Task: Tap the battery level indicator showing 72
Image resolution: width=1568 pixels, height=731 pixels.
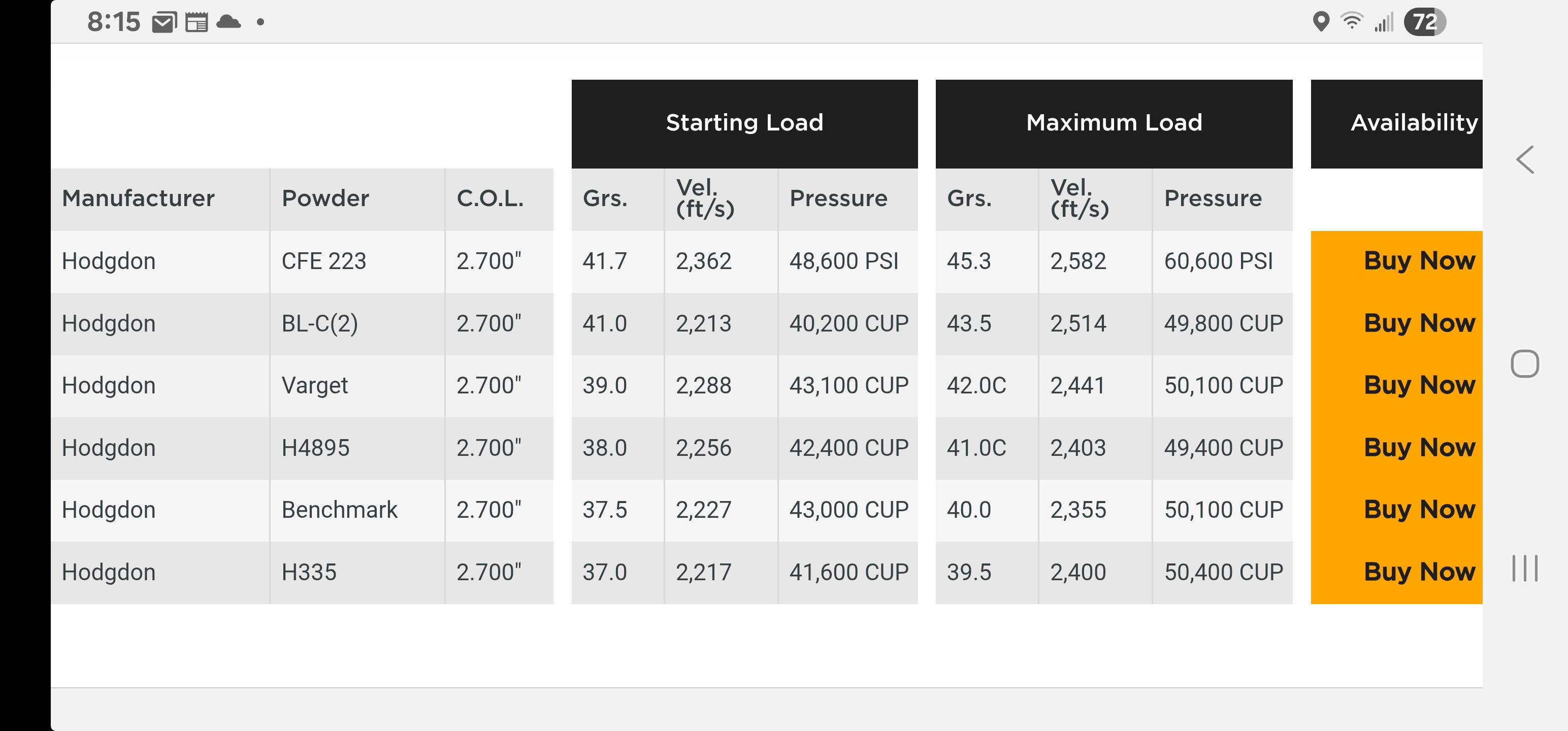Action: pos(1424,22)
